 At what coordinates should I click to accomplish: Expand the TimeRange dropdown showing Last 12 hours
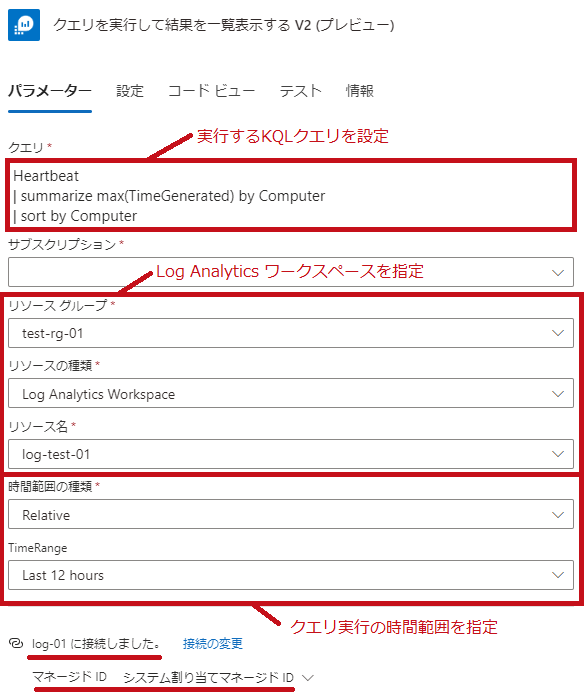pos(291,575)
